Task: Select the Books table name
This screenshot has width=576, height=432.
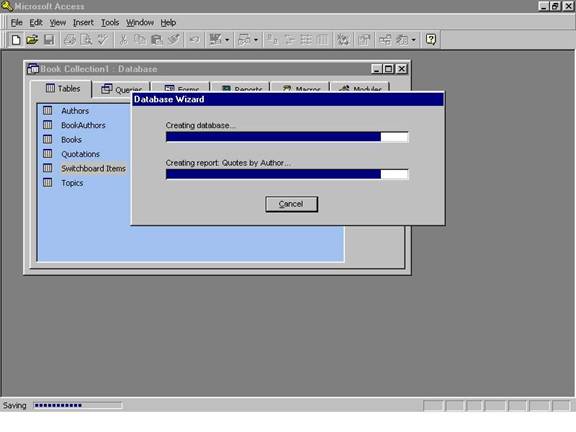Action: tap(71, 140)
